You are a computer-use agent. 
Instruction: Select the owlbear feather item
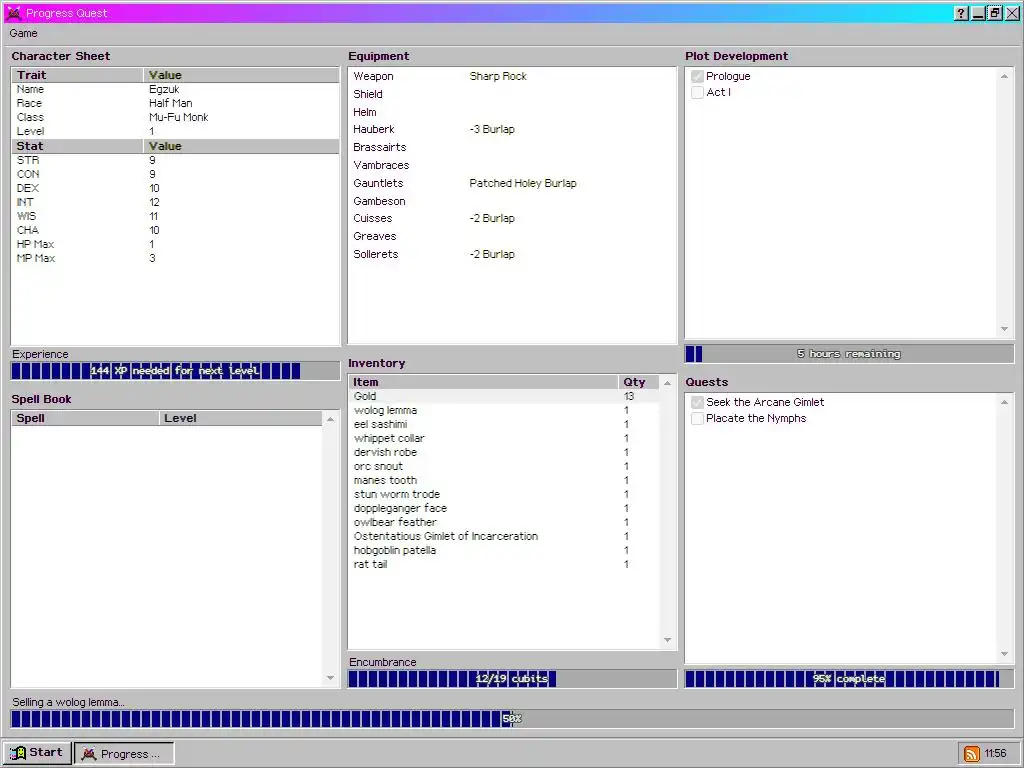(x=504, y=522)
